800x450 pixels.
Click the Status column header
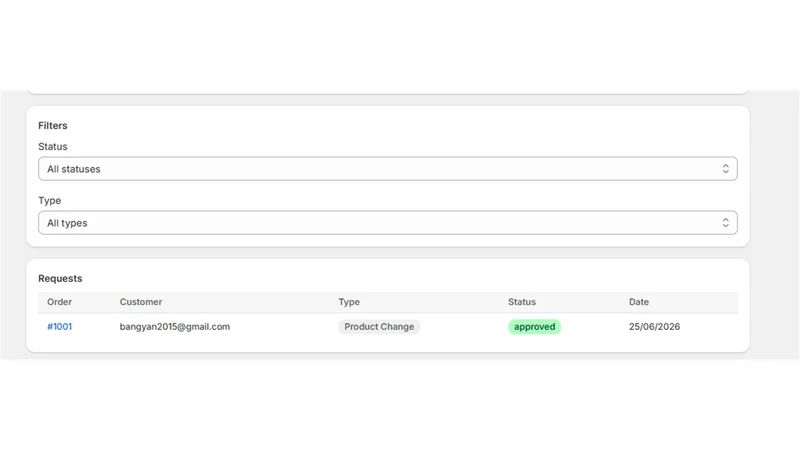click(522, 302)
